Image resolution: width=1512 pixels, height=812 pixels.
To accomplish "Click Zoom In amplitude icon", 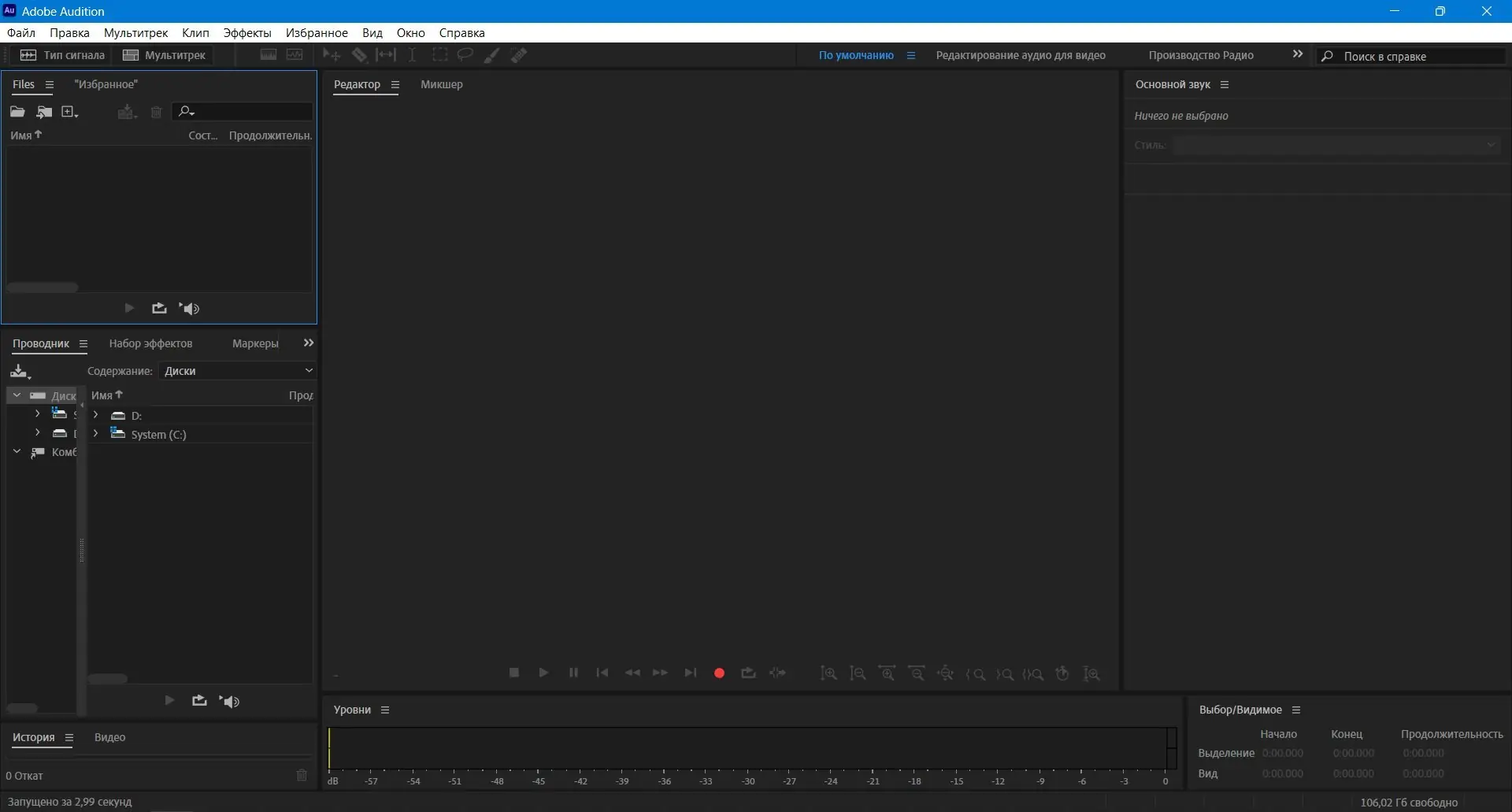I will (x=828, y=673).
